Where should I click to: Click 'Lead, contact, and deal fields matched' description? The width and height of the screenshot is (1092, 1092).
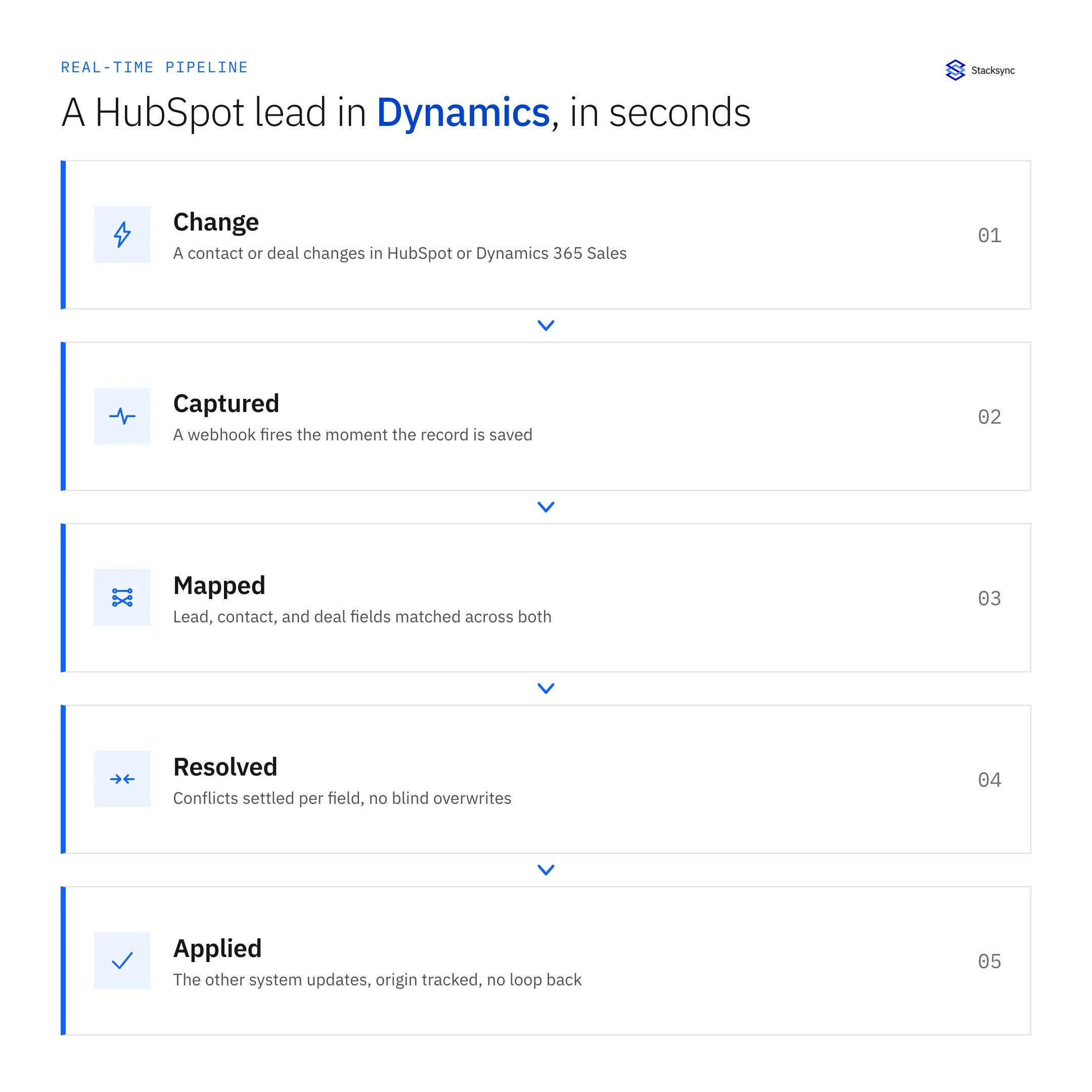tap(362, 617)
